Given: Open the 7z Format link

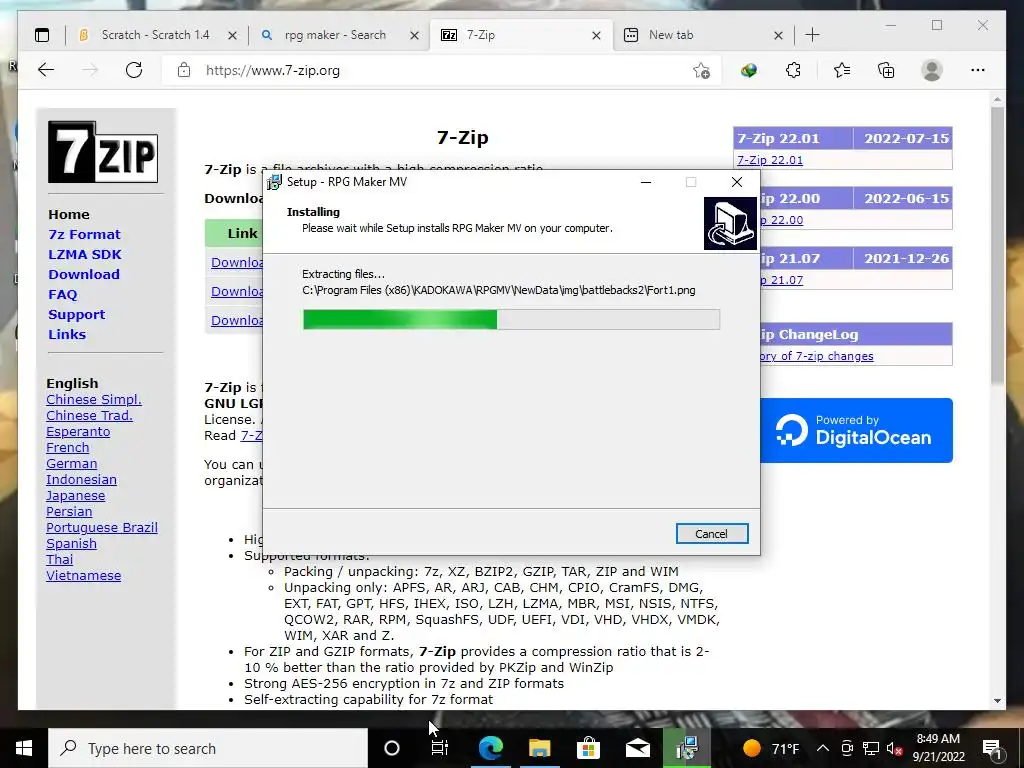Looking at the screenshot, I should pyautogui.click(x=84, y=234).
